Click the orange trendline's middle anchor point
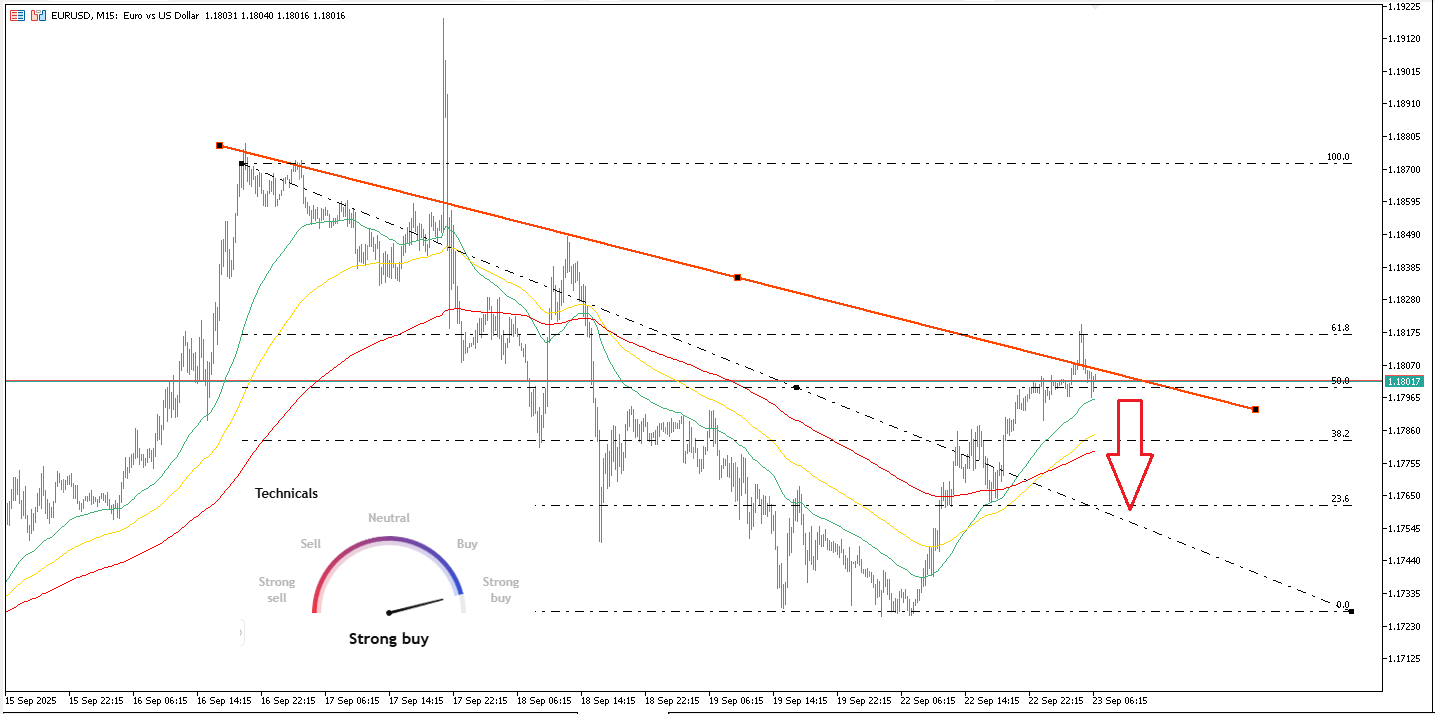 pyautogui.click(x=737, y=277)
